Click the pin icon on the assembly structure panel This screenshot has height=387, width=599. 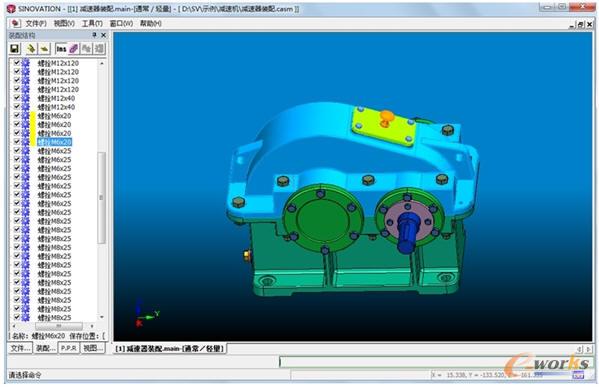[x=94, y=35]
